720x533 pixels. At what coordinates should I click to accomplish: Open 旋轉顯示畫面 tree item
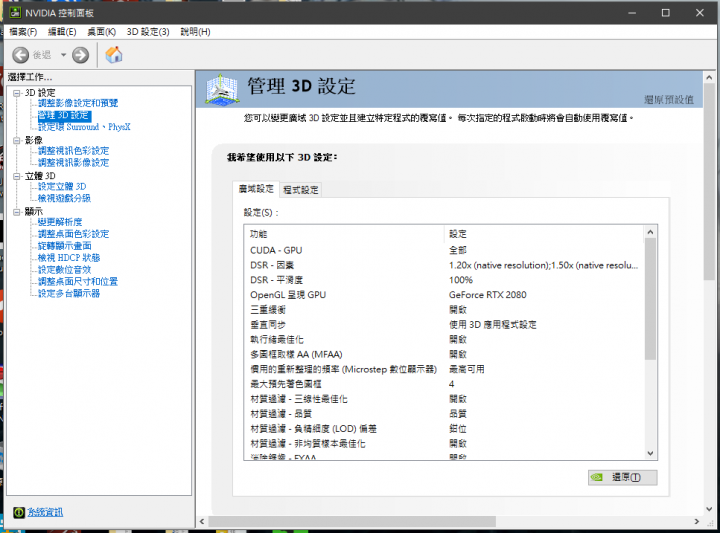[x=65, y=247]
